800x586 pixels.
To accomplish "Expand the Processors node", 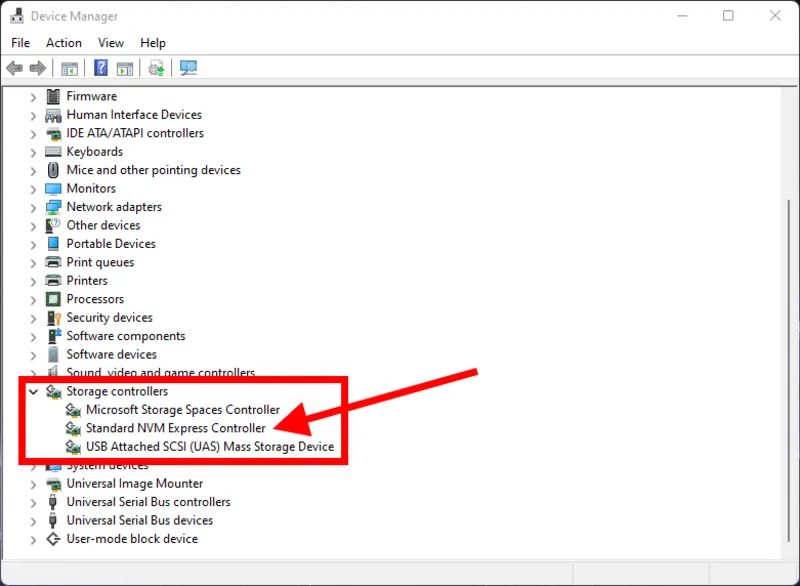I will (33, 300).
